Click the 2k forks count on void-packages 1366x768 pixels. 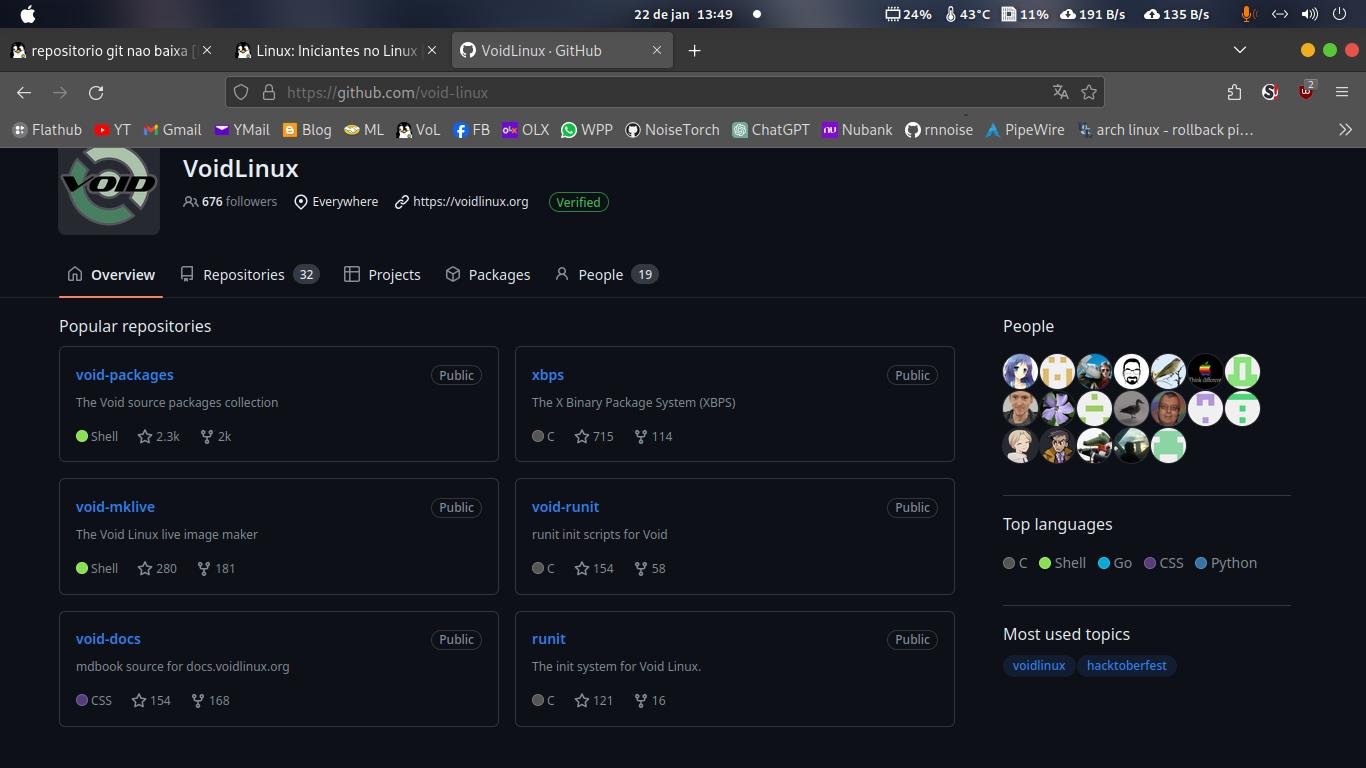click(x=216, y=436)
